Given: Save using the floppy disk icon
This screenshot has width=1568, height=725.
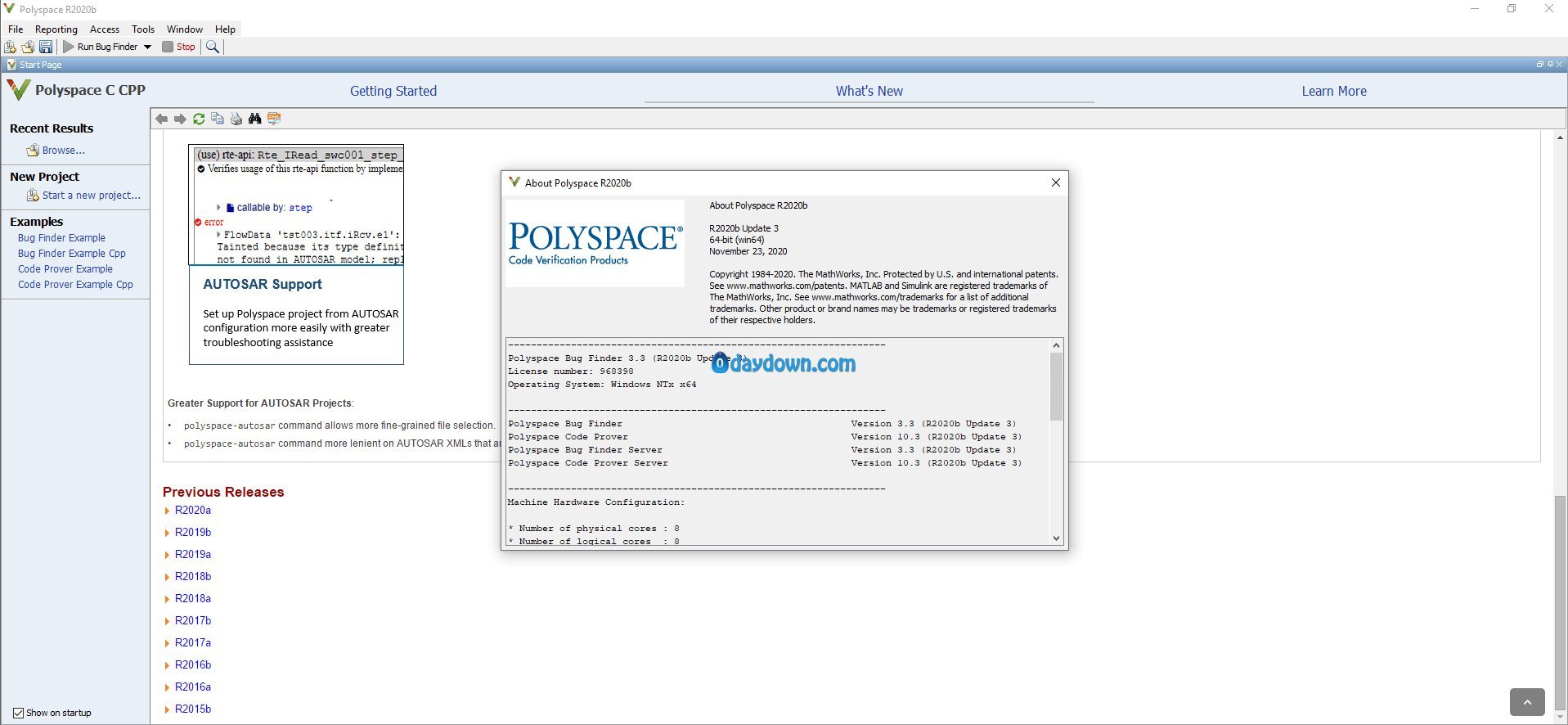Looking at the screenshot, I should 46,47.
